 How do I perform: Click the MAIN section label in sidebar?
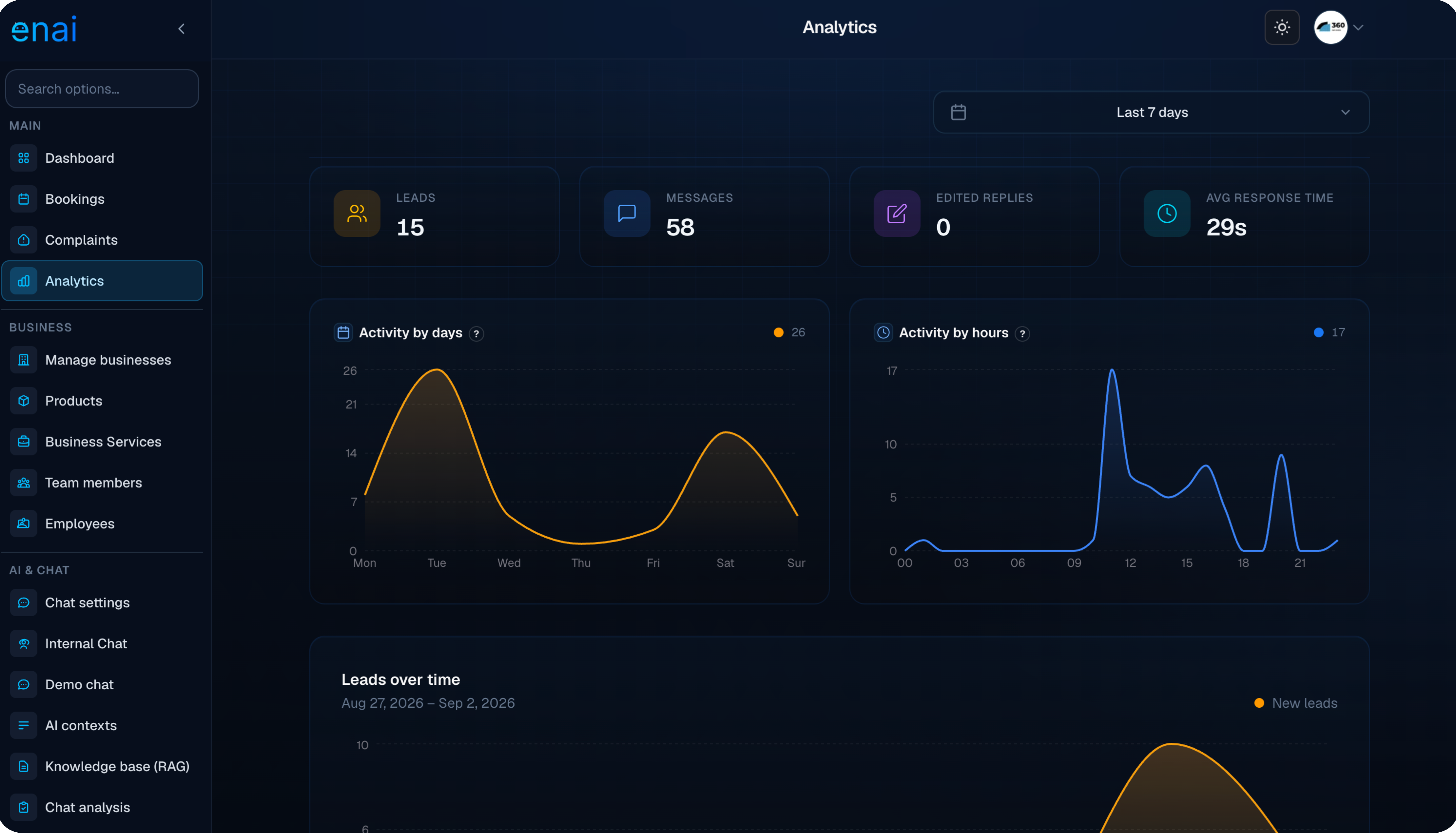tap(25, 125)
